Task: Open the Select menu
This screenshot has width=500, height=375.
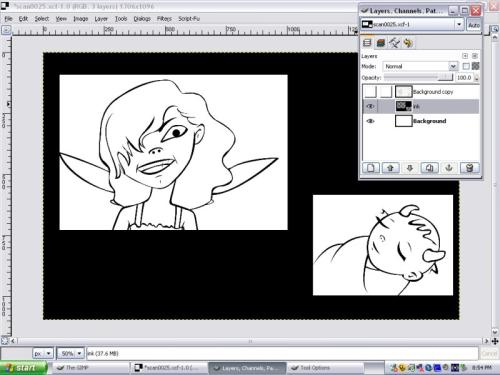Action: tap(42, 19)
